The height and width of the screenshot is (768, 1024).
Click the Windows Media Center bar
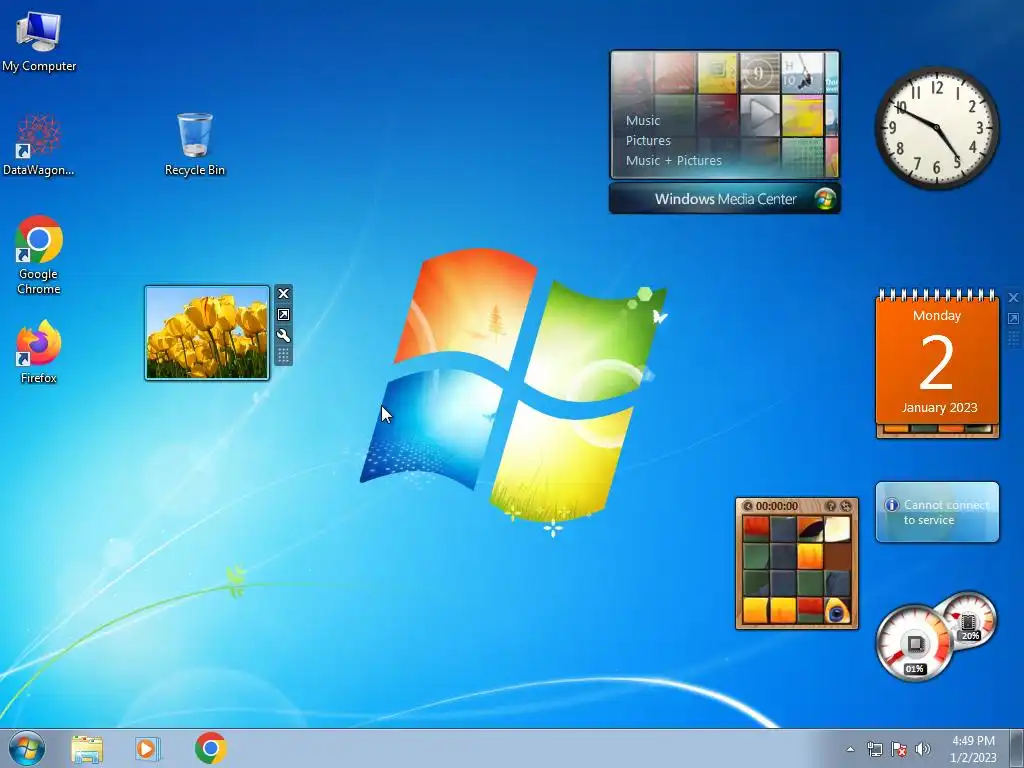(725, 199)
